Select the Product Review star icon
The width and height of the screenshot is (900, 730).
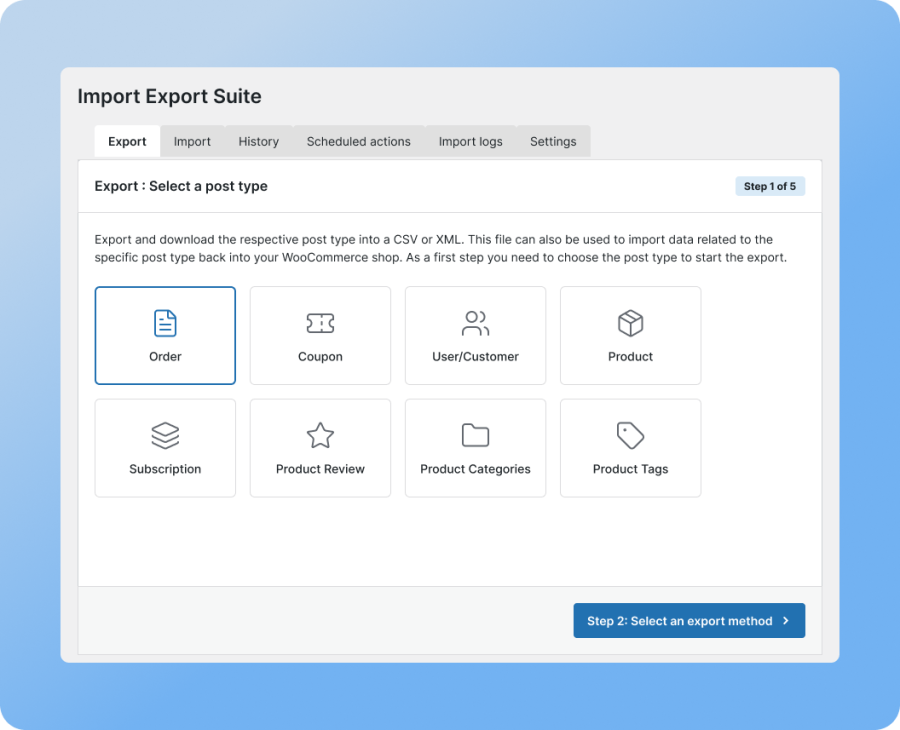320,436
